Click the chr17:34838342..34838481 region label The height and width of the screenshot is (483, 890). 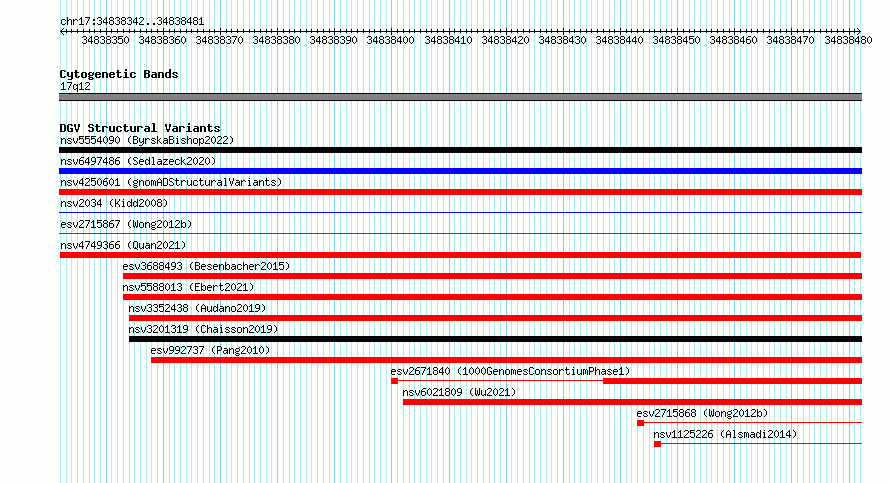point(132,21)
